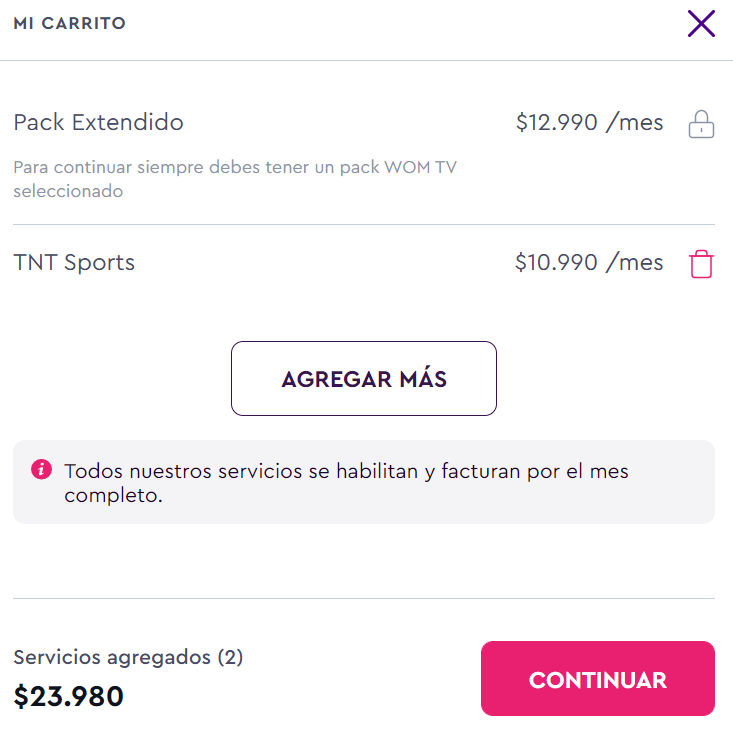Select the TNT Sports item name
This screenshot has height=736, width=733.
[74, 263]
